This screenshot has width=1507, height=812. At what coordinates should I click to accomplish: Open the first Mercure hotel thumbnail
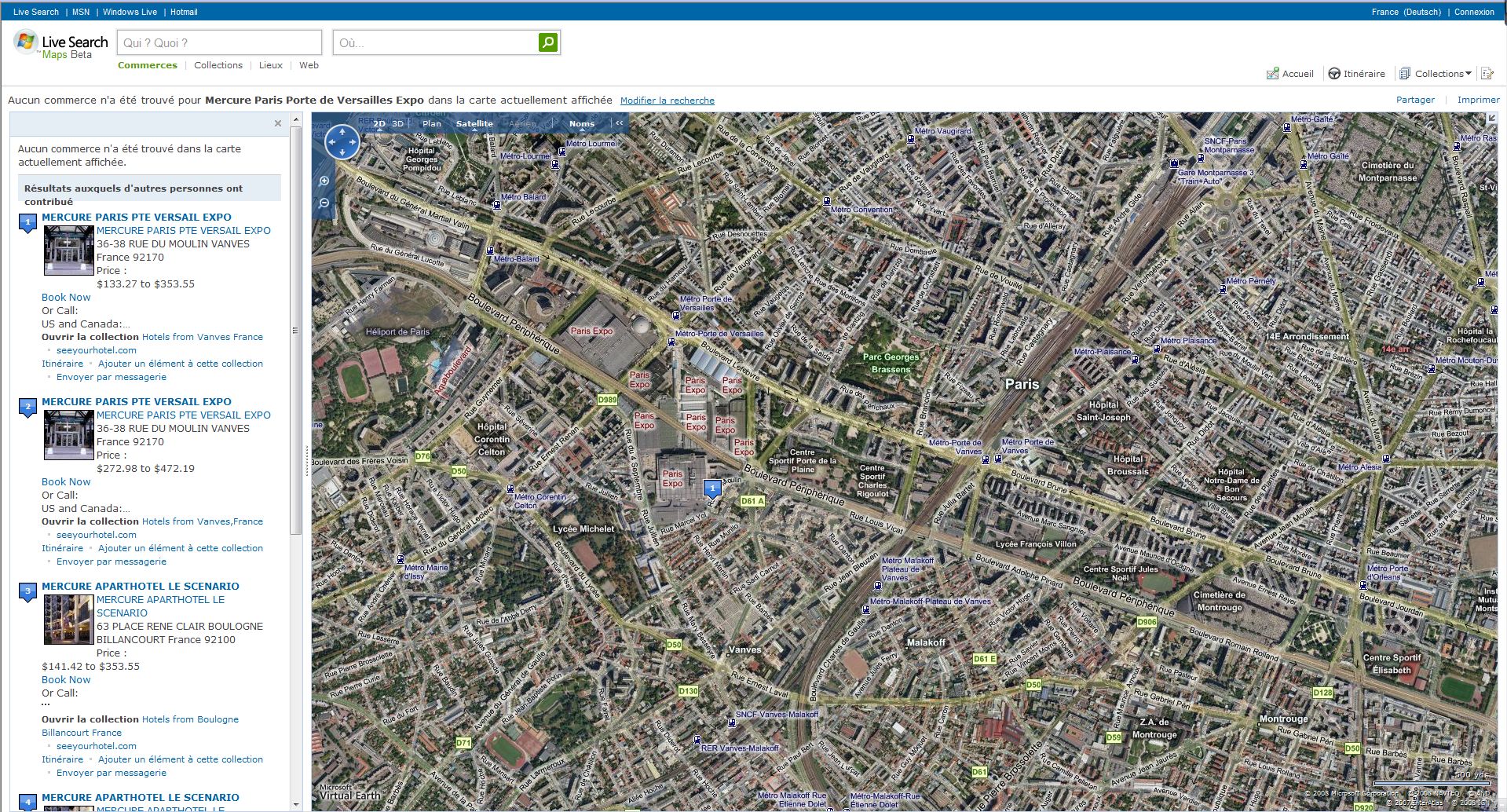tap(68, 251)
